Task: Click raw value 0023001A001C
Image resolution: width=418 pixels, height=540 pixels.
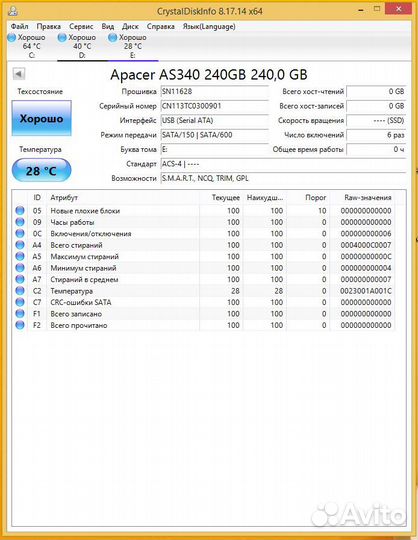Action: tap(366, 291)
